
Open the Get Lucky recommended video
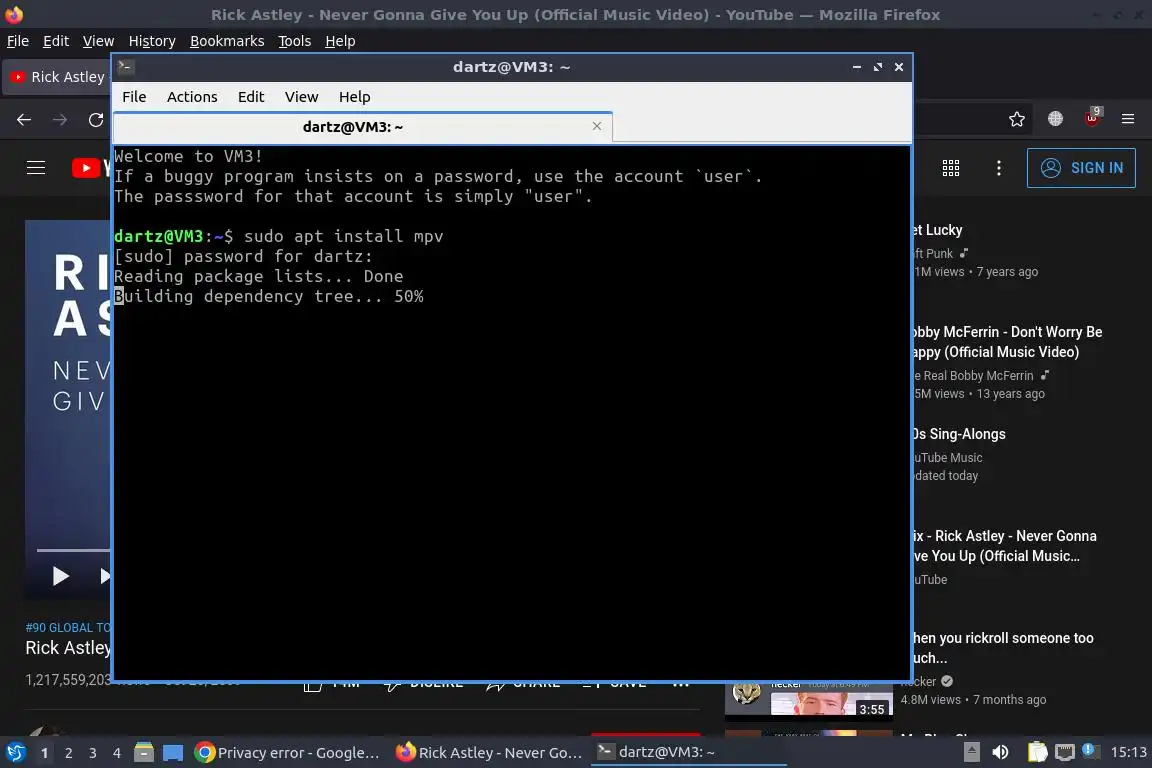point(937,230)
